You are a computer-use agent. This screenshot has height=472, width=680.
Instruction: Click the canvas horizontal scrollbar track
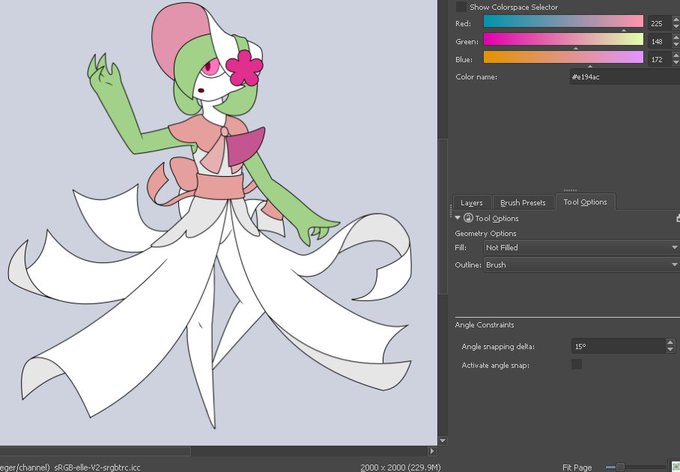click(309, 451)
